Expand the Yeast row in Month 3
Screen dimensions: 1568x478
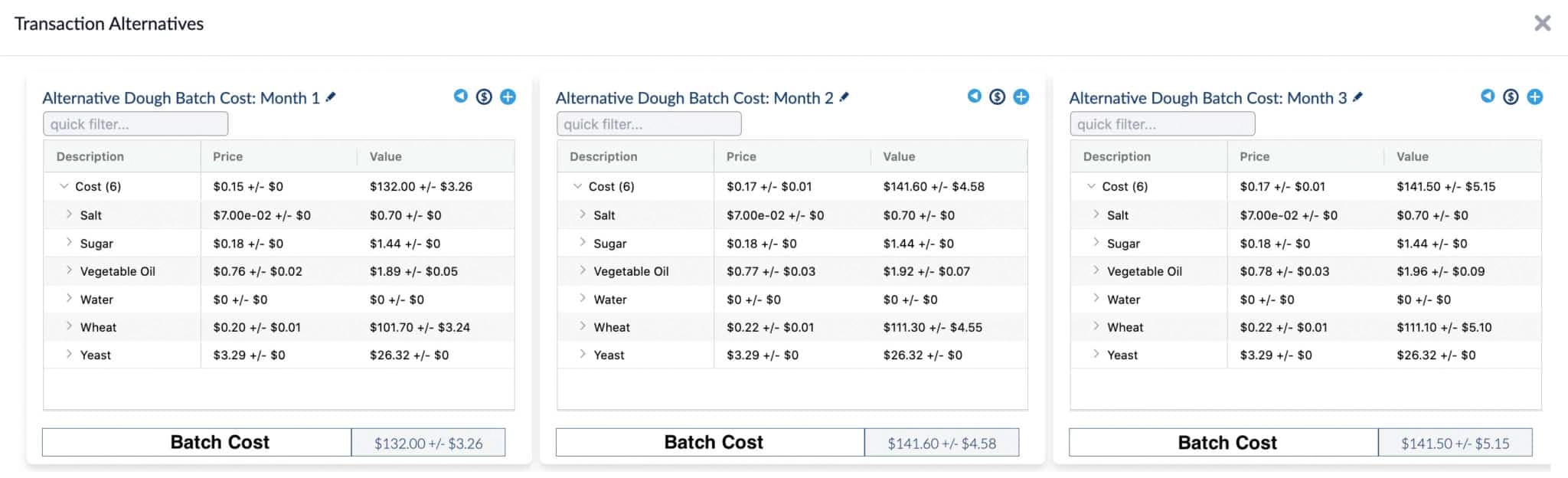point(1096,355)
